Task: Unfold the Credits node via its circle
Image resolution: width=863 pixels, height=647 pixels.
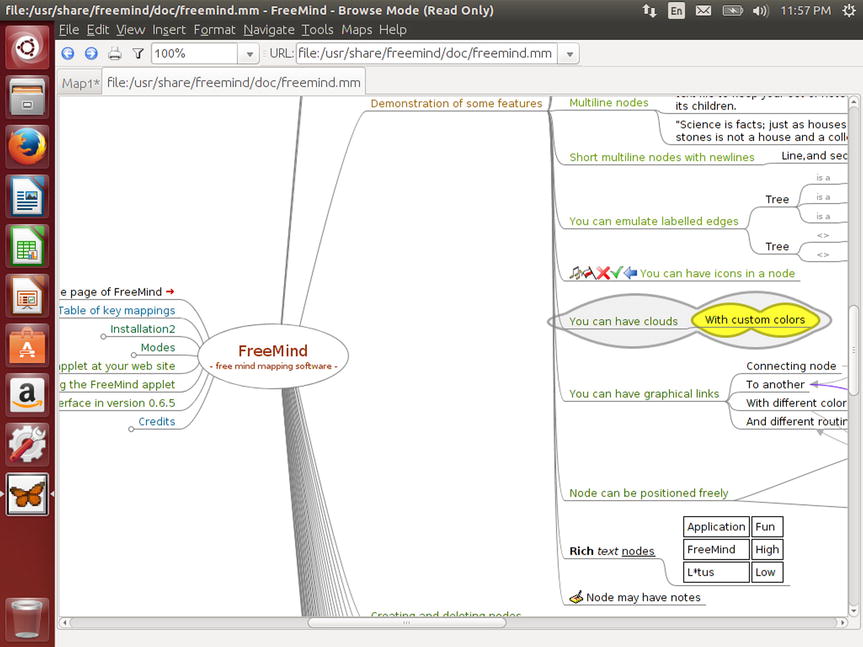Action: 131,429
